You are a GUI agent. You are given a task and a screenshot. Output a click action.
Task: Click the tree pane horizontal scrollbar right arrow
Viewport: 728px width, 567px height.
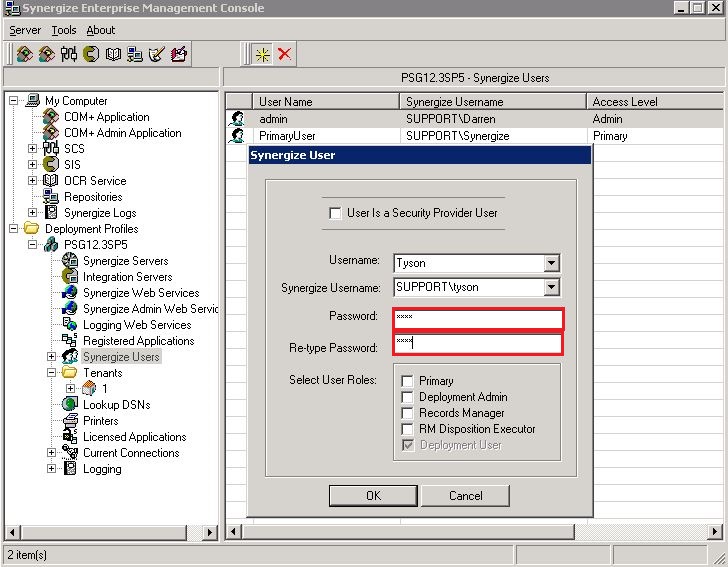coord(210,532)
